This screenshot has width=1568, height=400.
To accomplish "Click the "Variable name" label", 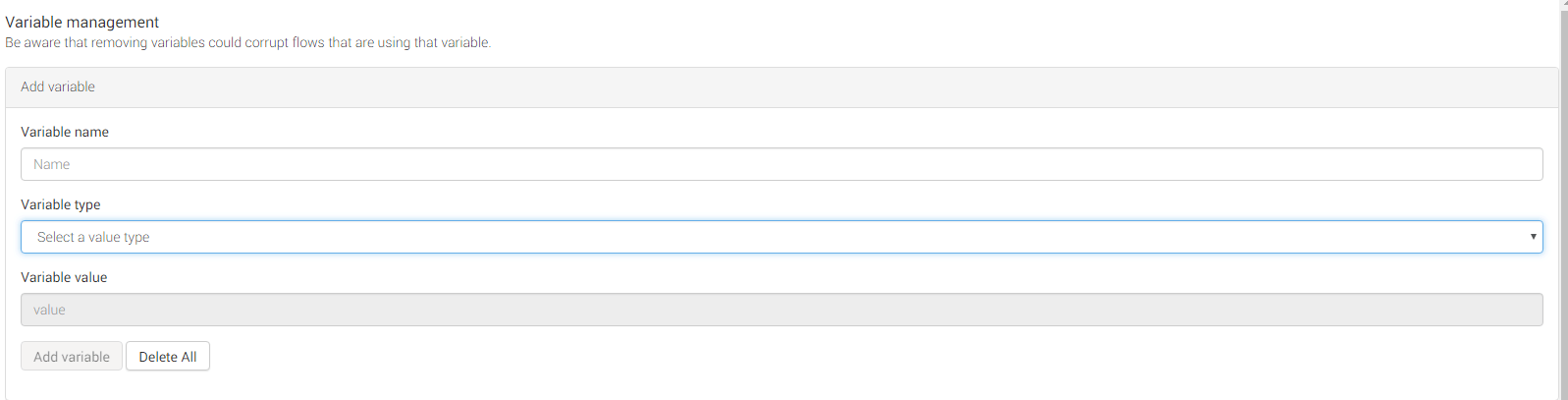I will (65, 132).
